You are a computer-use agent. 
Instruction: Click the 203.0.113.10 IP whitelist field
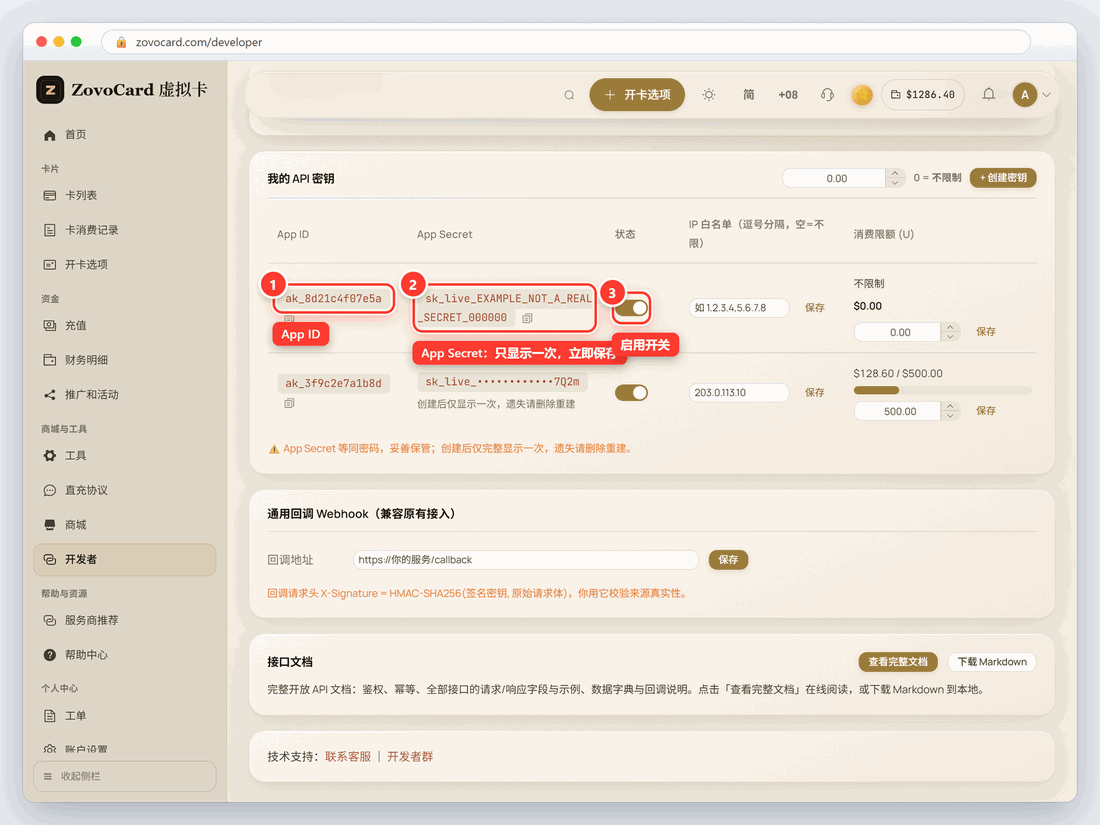(739, 392)
